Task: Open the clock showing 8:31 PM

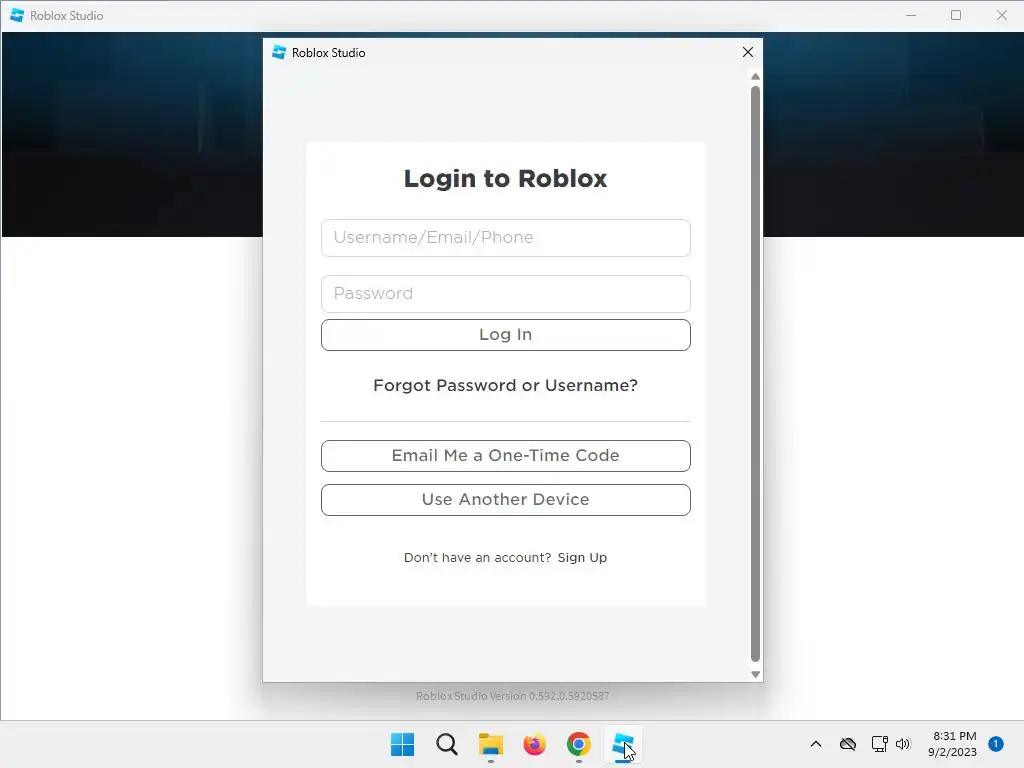Action: pyautogui.click(x=953, y=744)
